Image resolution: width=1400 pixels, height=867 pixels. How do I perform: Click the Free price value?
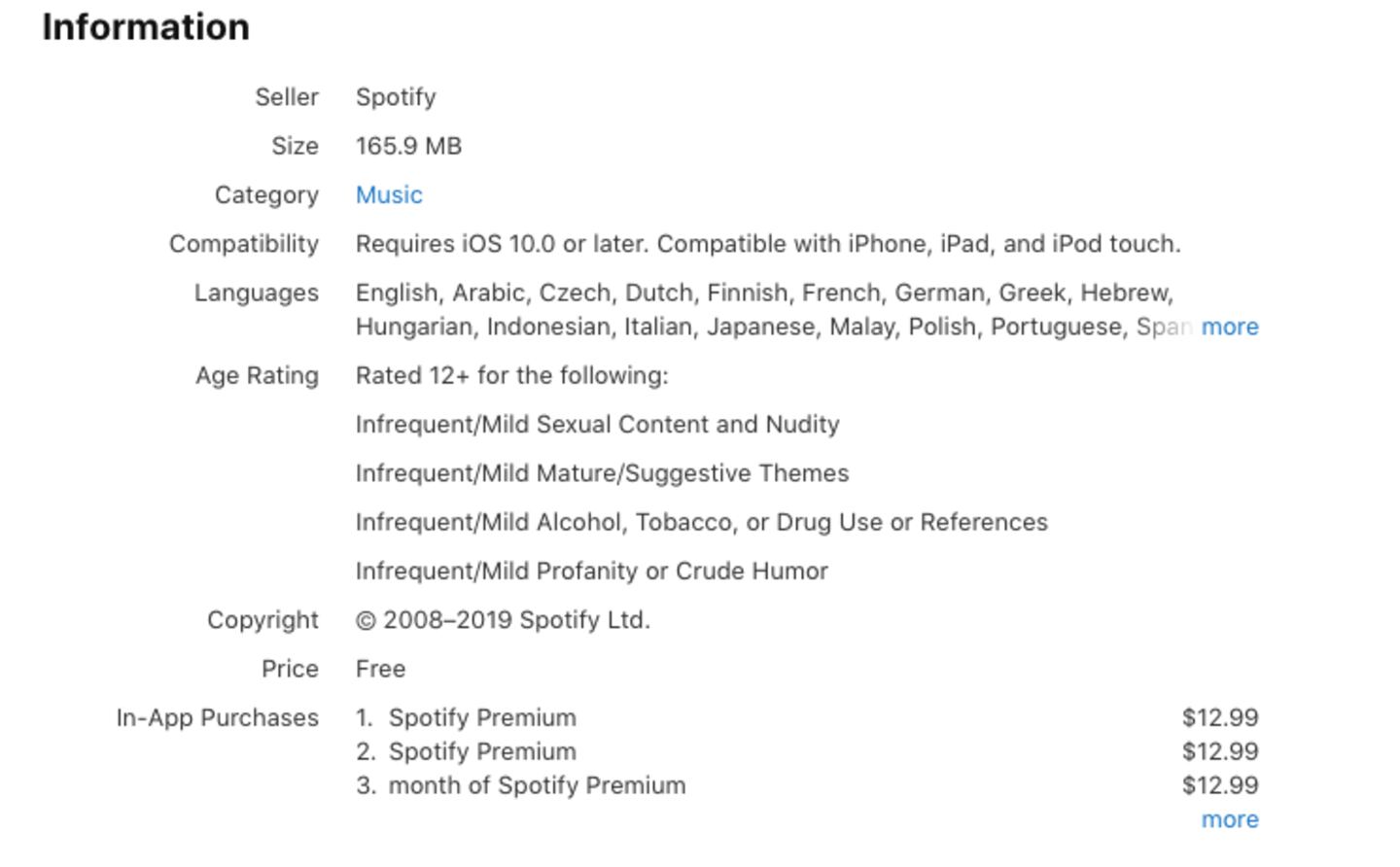coord(380,669)
